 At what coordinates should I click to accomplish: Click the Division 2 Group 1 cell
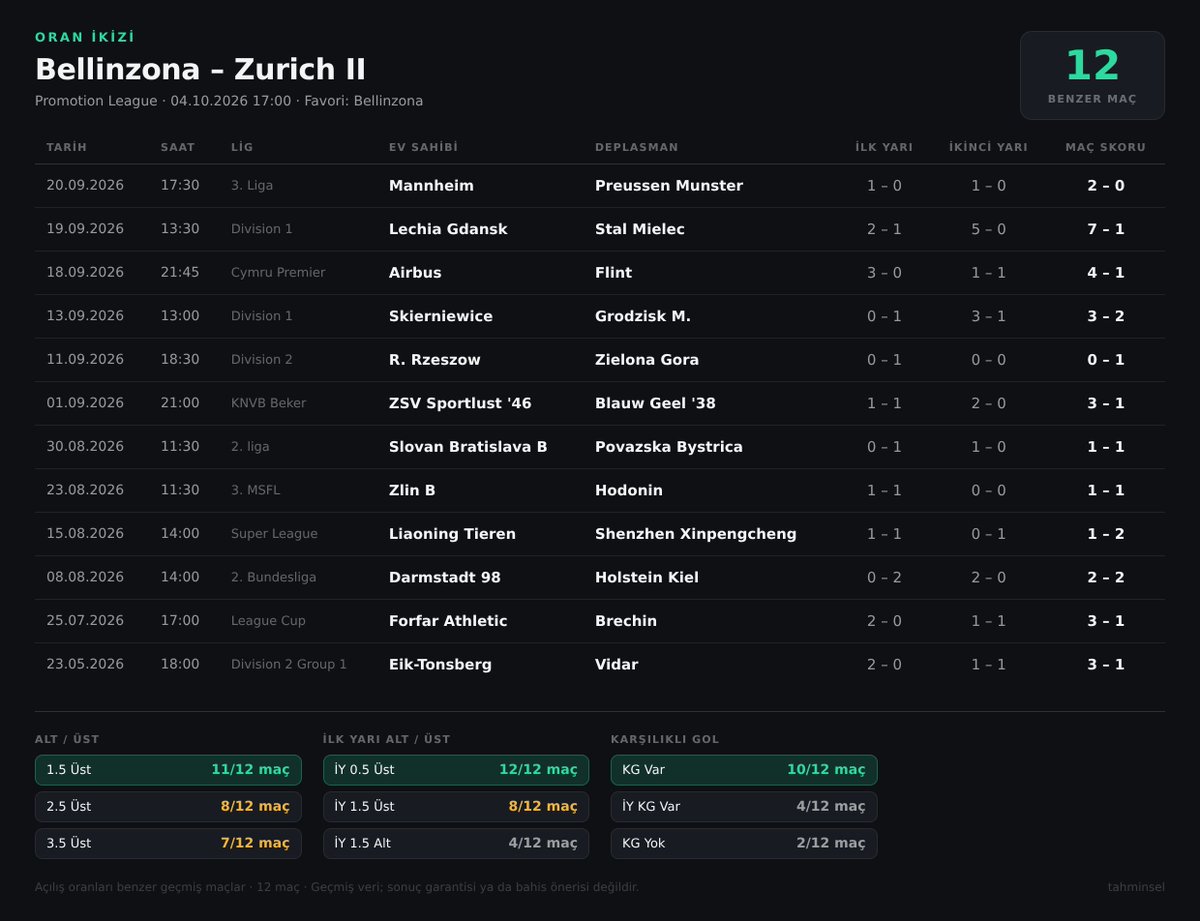tap(289, 664)
